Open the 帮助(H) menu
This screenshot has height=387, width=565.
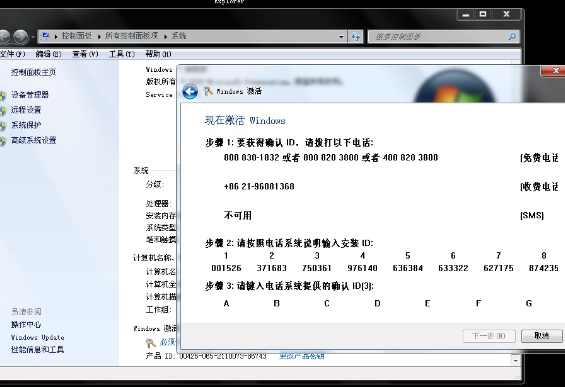pos(158,54)
